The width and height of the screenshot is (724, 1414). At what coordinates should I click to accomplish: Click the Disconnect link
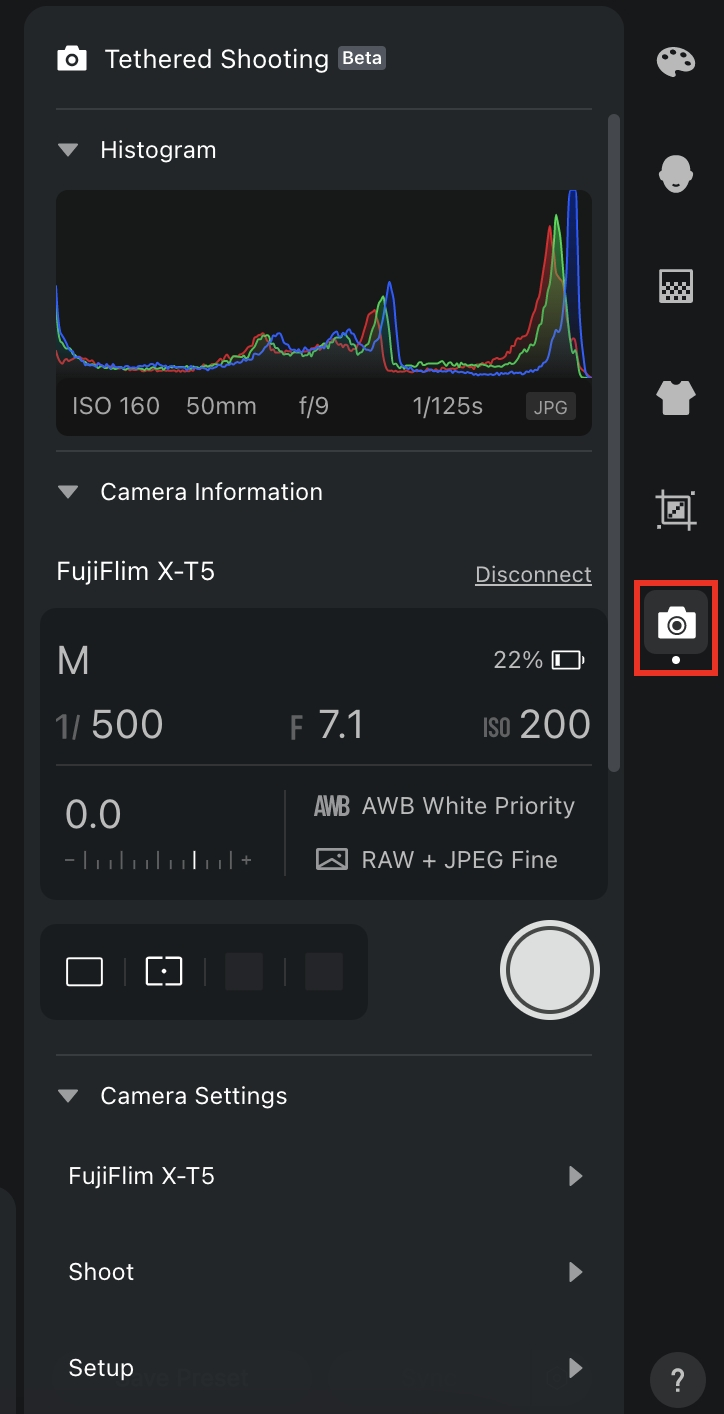(x=533, y=575)
